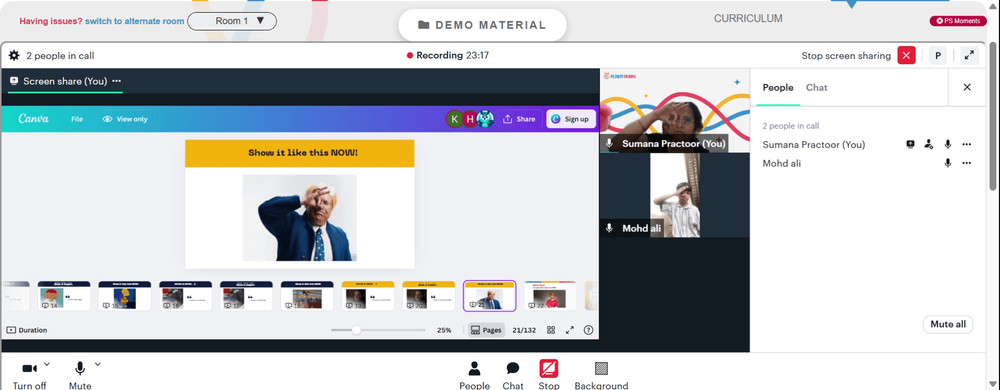Select page thumbnail 19
The width and height of the screenshot is (1000, 390).
coord(368,296)
